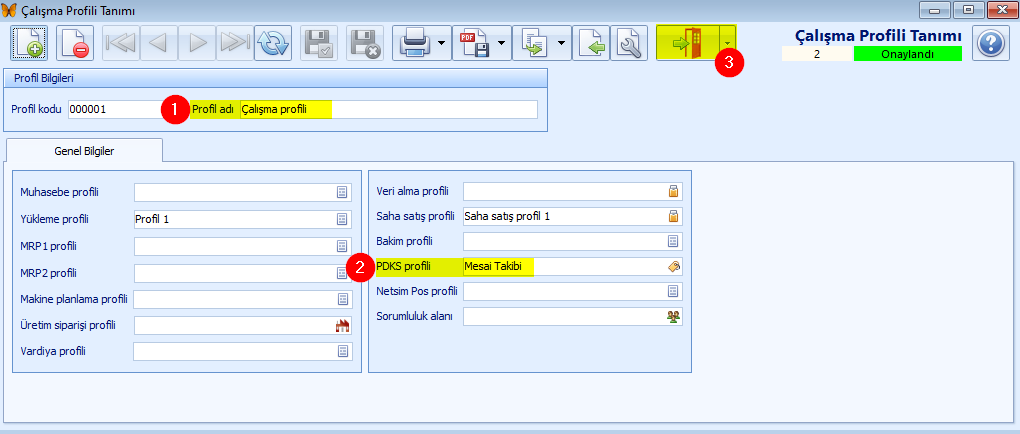1020x434 pixels.
Task: Open lookup for Netsim Pos profili
Action: [x=673, y=292]
